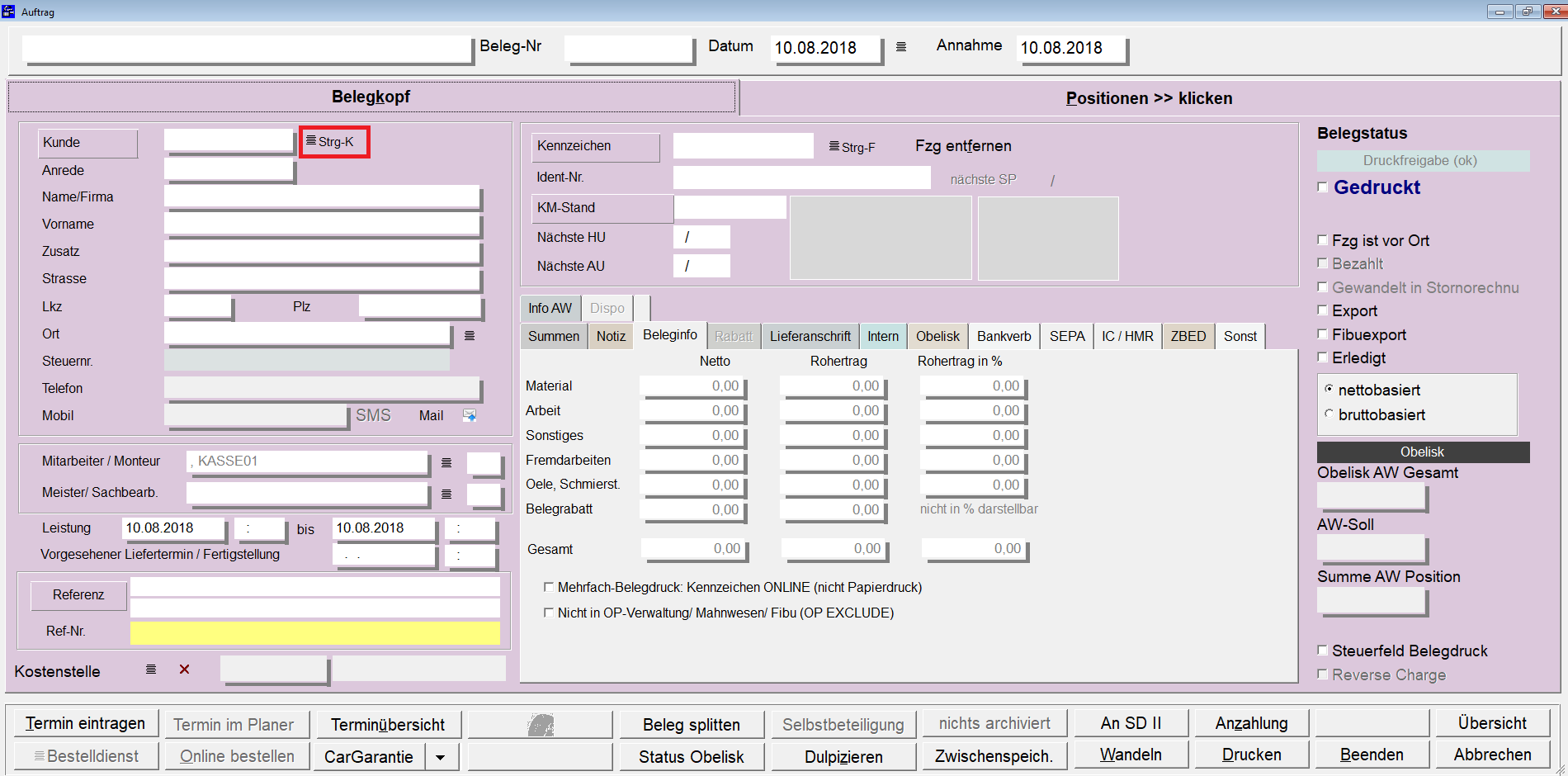Cancel with the Abbrechen button

(1493, 755)
